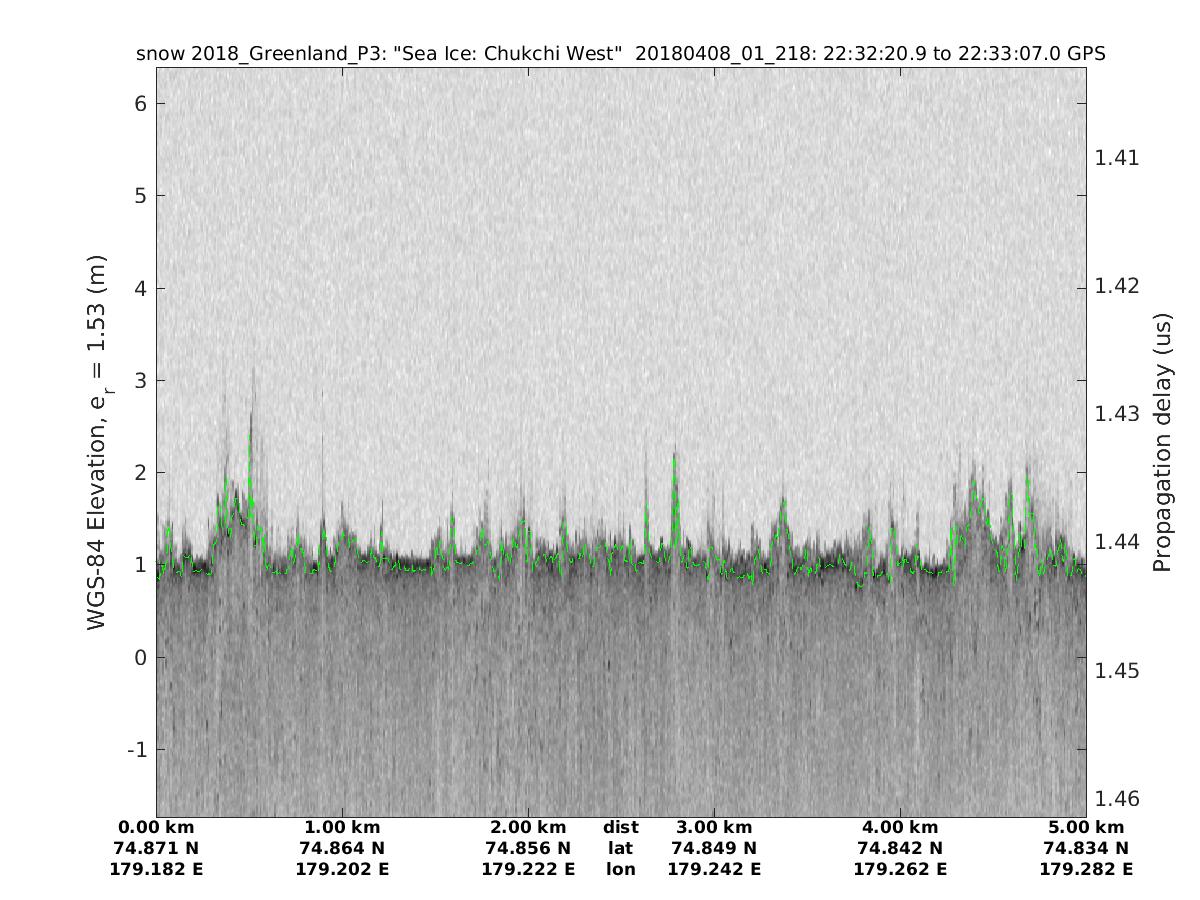
Task: Click the 179.242 E longitude label
Action: click(714, 869)
